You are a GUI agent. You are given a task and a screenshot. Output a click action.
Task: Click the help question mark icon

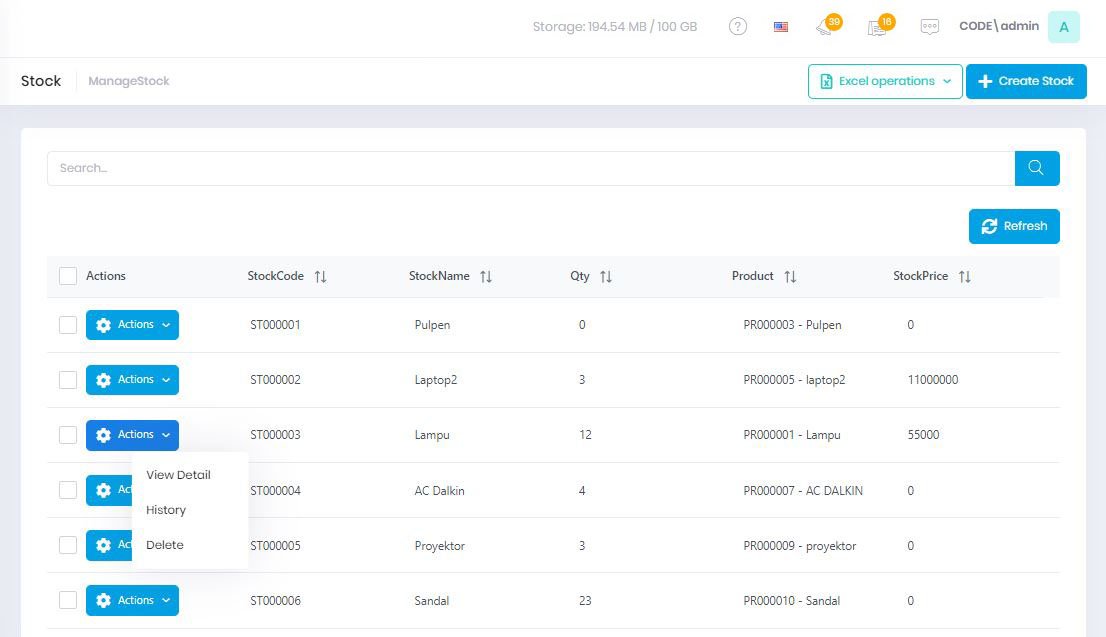(x=738, y=27)
